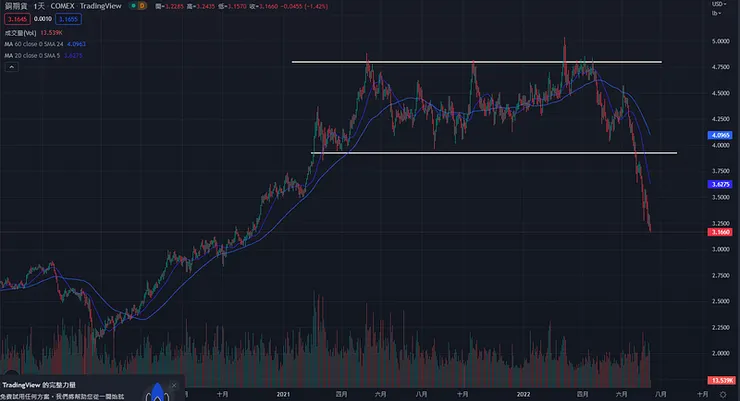
Task: Collapse the indicator legend with the chevron button
Action: pos(11,67)
